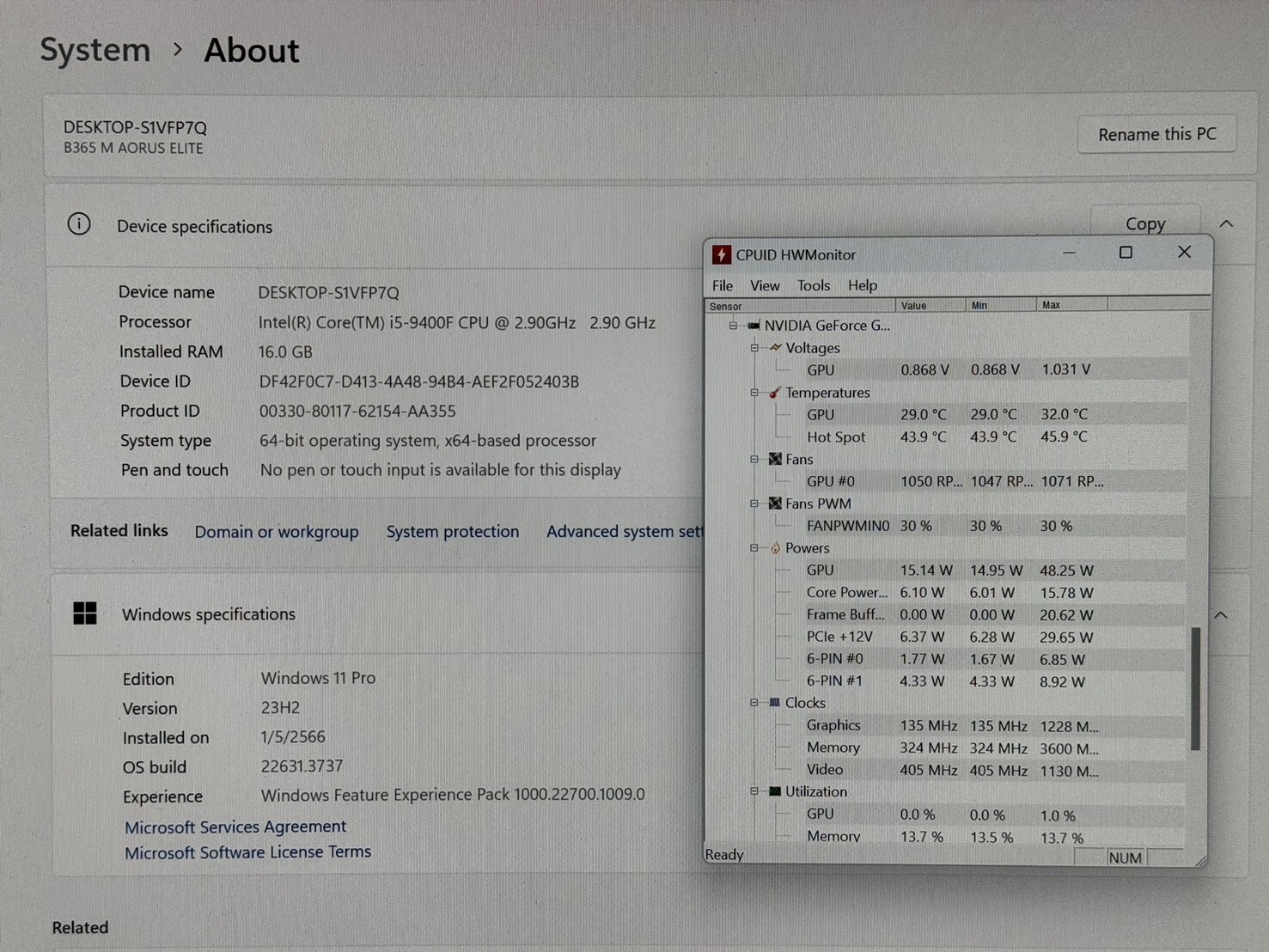This screenshot has height=952, width=1269.
Task: Click the B365 M AORUS ELITE text
Action: (133, 148)
